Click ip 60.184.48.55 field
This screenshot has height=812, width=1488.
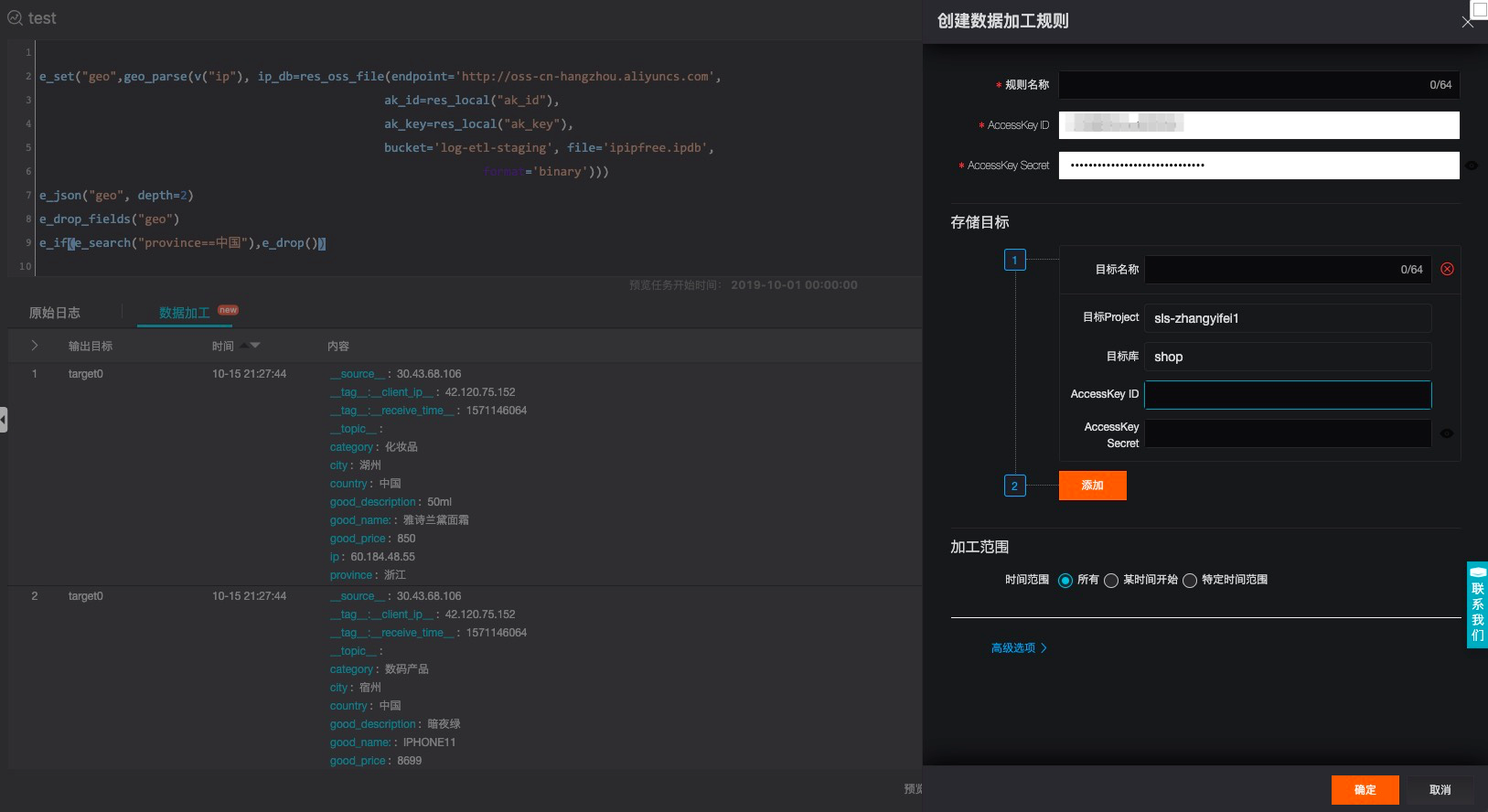[372, 557]
